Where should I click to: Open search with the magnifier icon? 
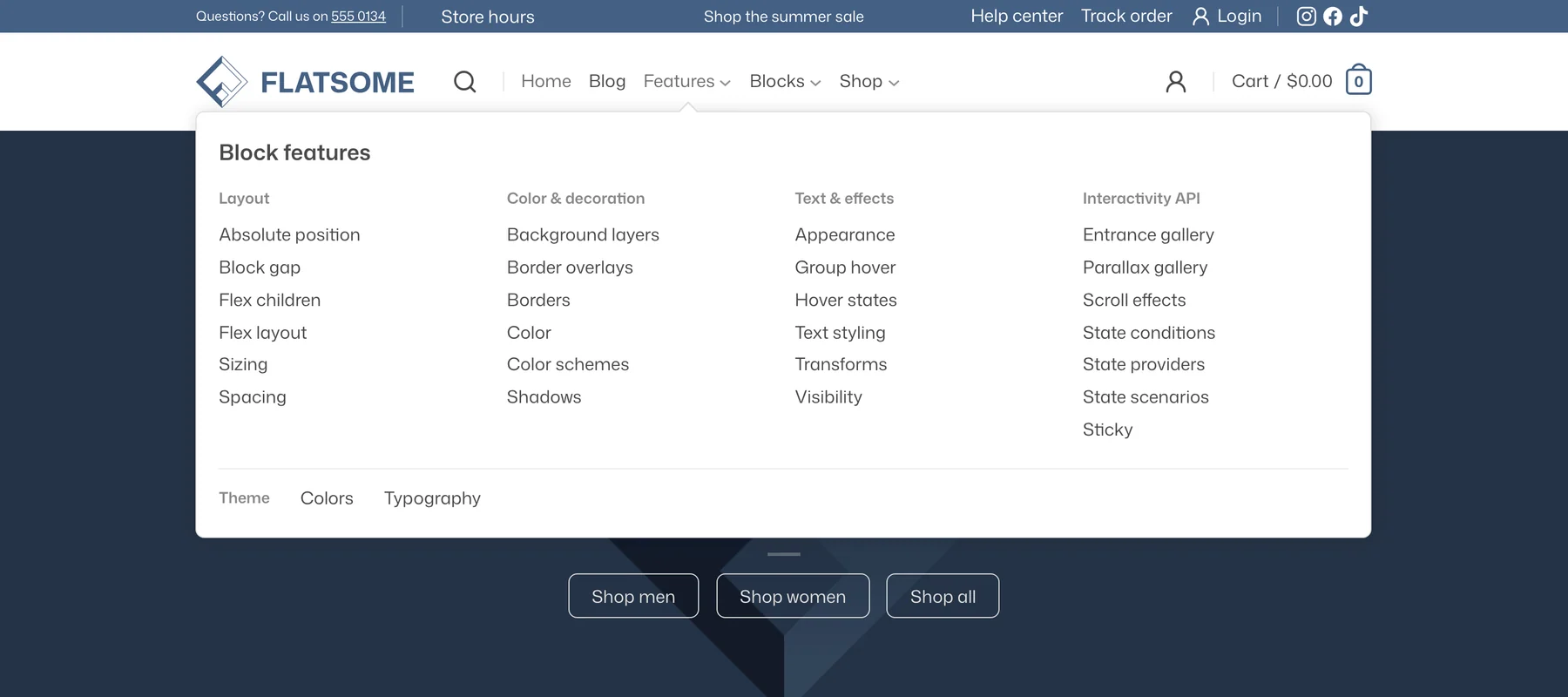[465, 82]
